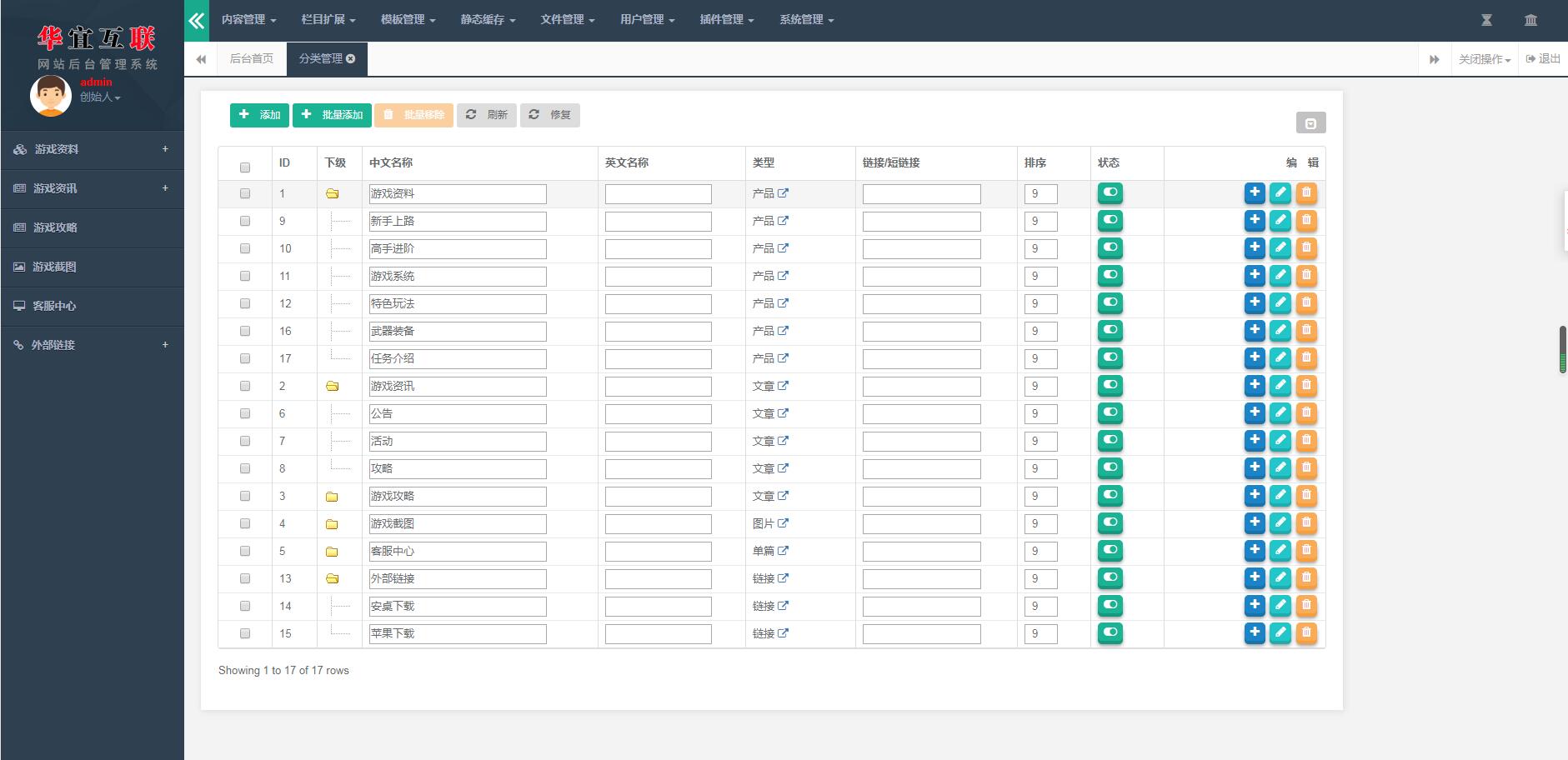
Task: Open the 内容管理 dropdown menu
Action: point(248,20)
